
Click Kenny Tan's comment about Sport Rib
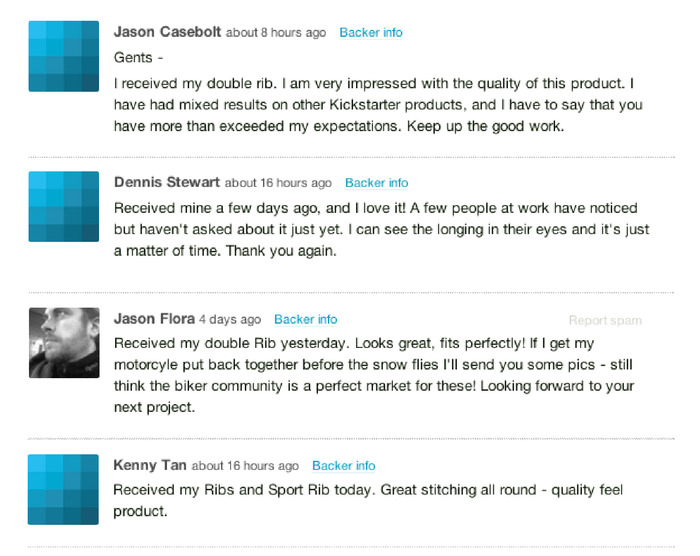click(368, 501)
